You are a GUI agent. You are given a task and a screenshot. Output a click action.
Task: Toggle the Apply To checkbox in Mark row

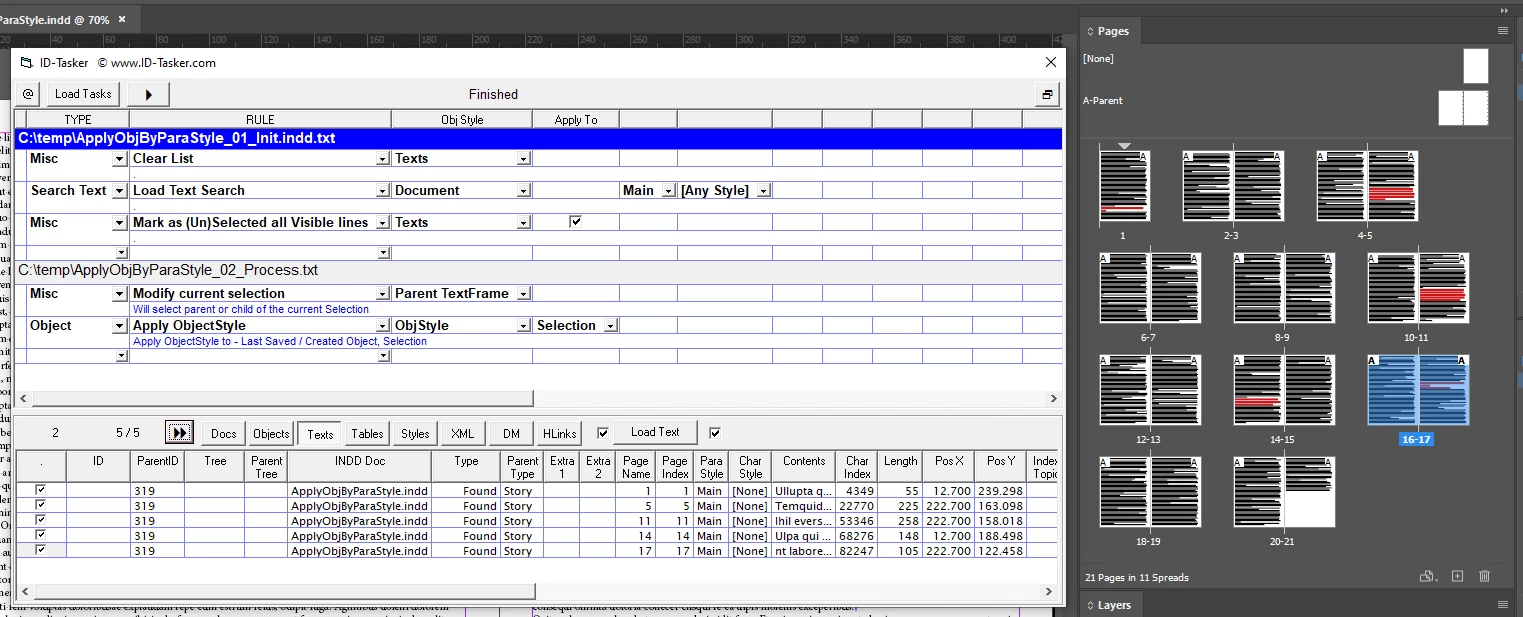point(575,222)
